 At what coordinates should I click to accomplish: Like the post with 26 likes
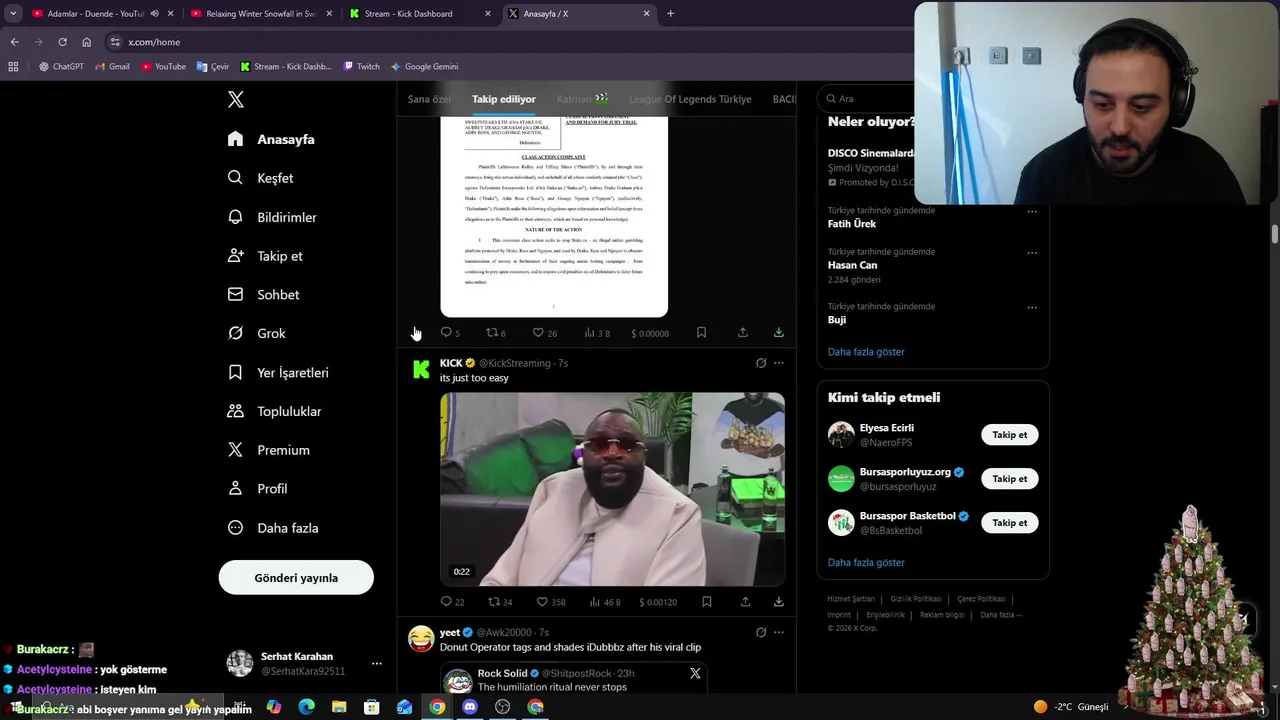point(544,333)
